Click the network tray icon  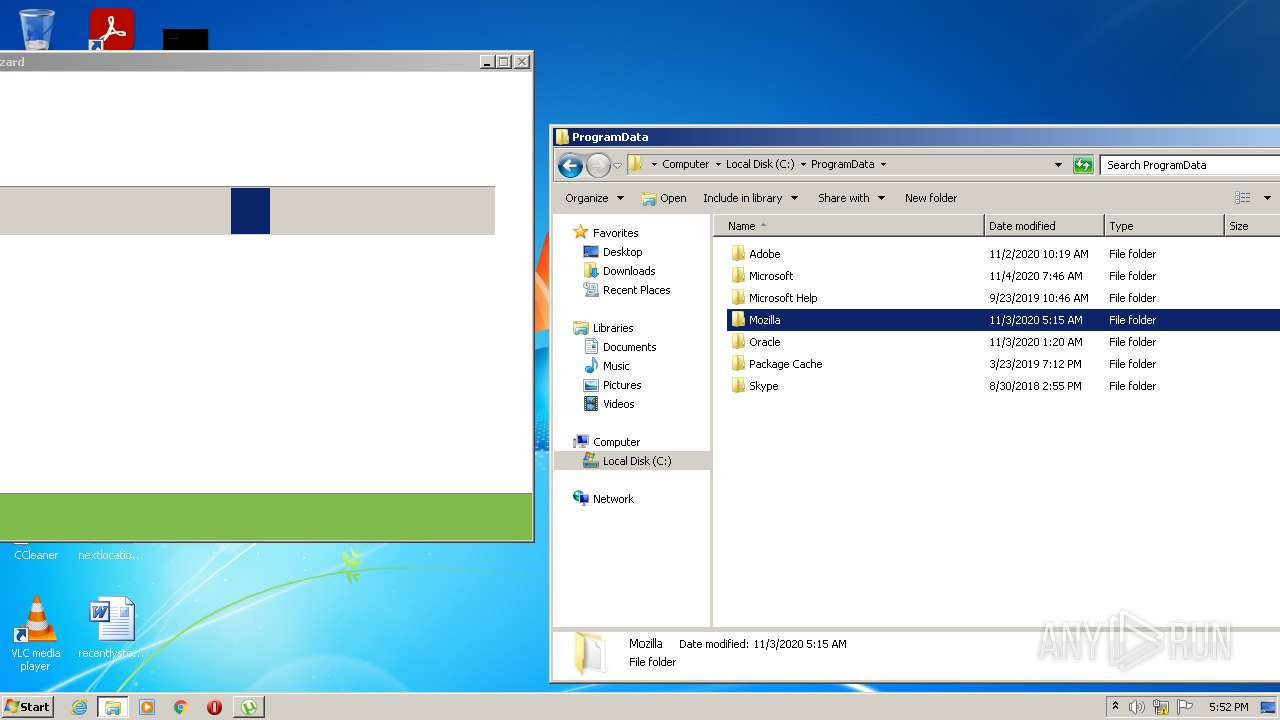(x=1161, y=707)
